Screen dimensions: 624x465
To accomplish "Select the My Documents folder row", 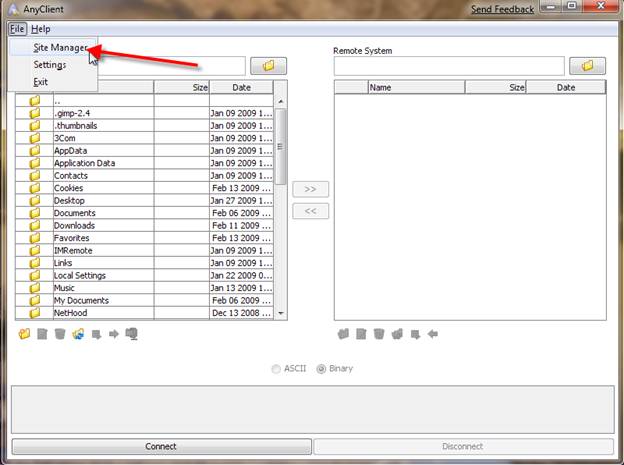I will [144, 300].
